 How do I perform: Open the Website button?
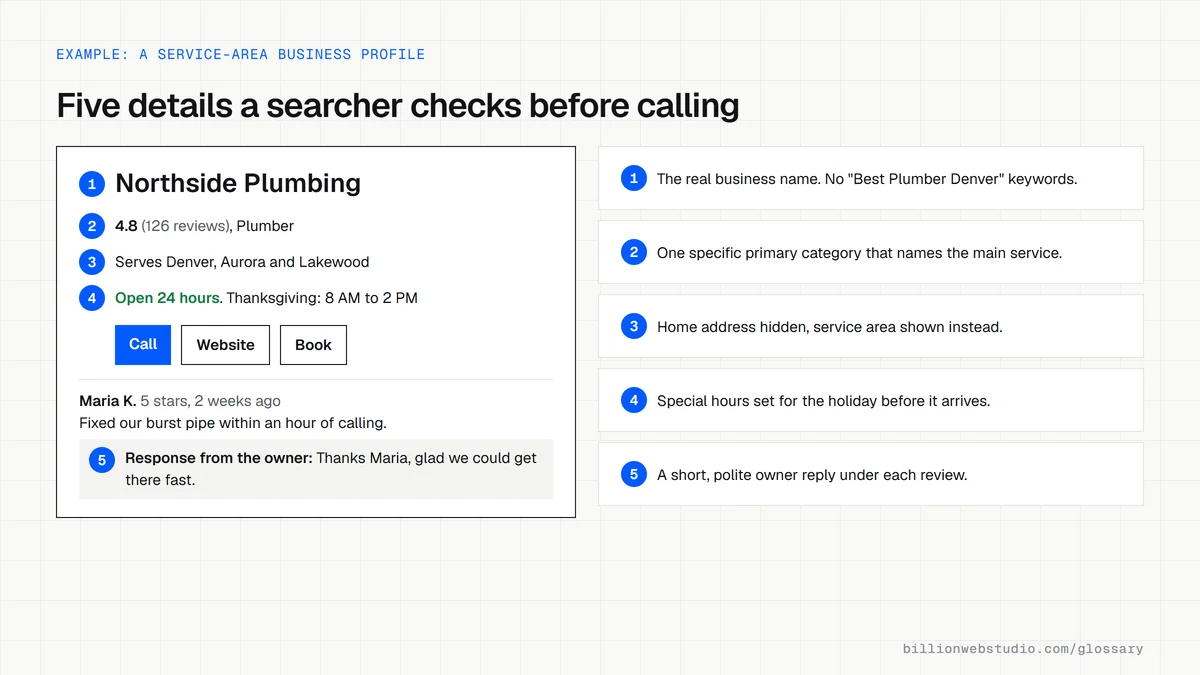click(x=225, y=345)
